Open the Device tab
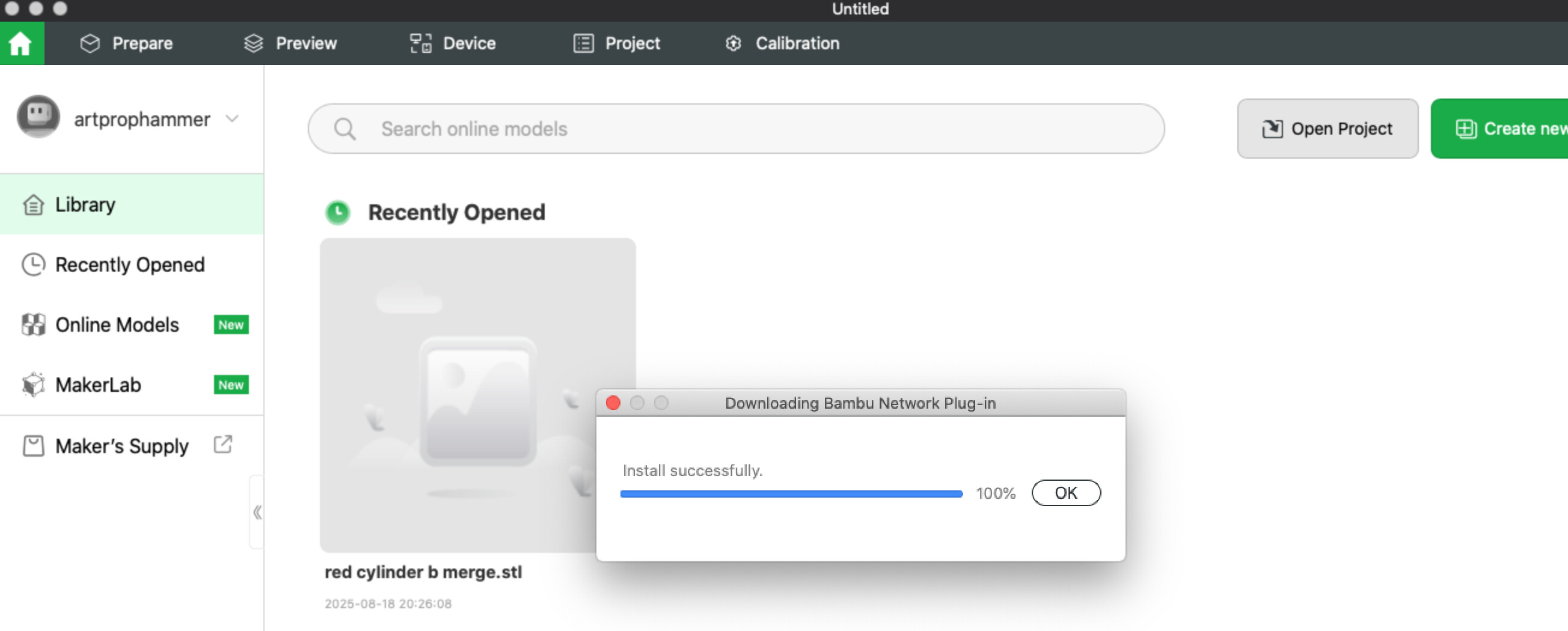Screen dimensions: 1568x631 453,43
